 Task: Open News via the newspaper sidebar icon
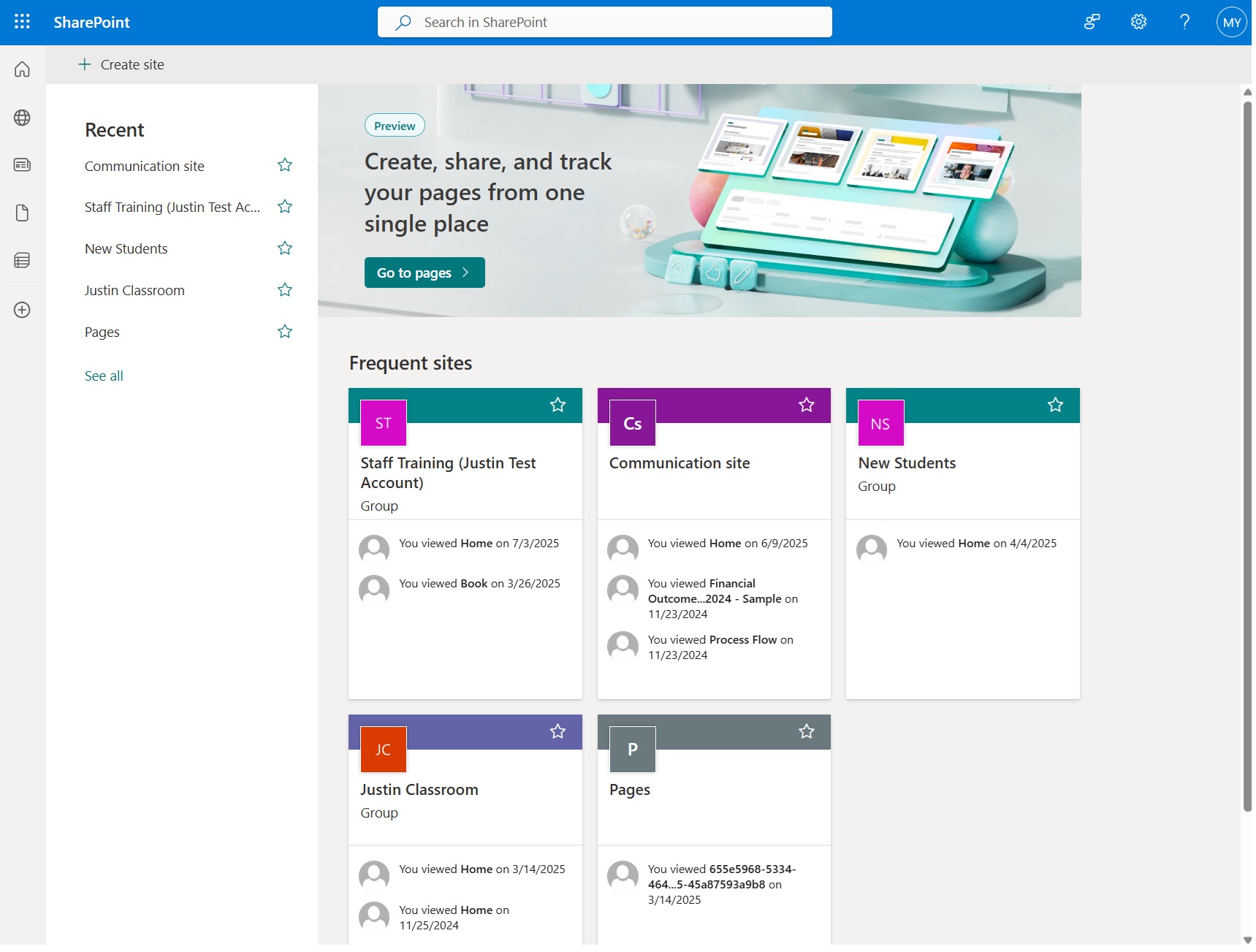22,164
